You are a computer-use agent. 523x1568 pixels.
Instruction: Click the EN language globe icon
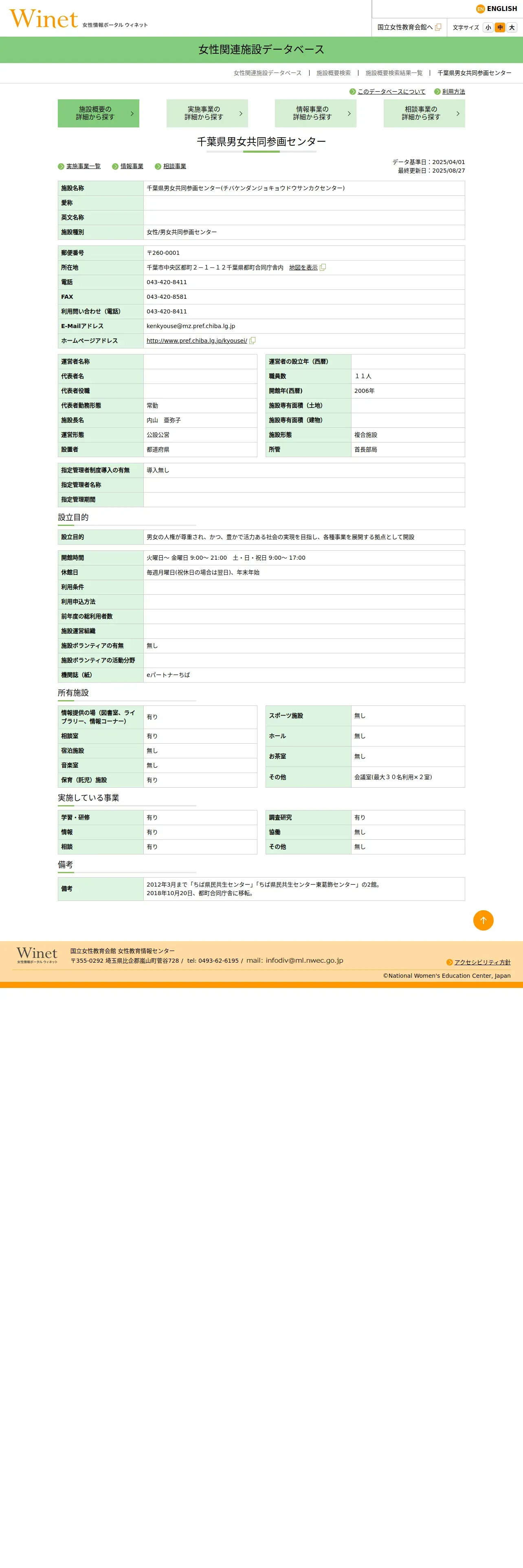coord(480,9)
